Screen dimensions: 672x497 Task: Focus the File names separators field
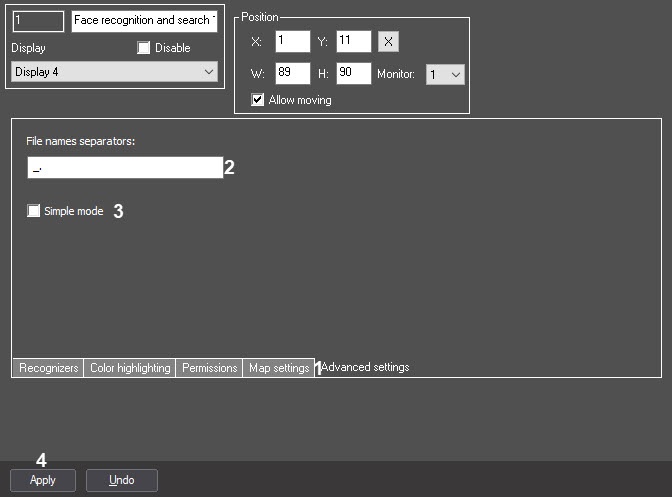tap(124, 168)
